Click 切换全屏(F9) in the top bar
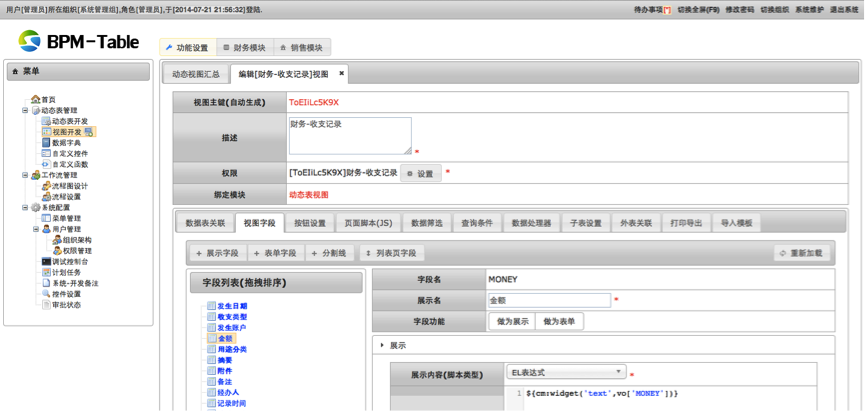This screenshot has width=865, height=411. pos(698,9)
